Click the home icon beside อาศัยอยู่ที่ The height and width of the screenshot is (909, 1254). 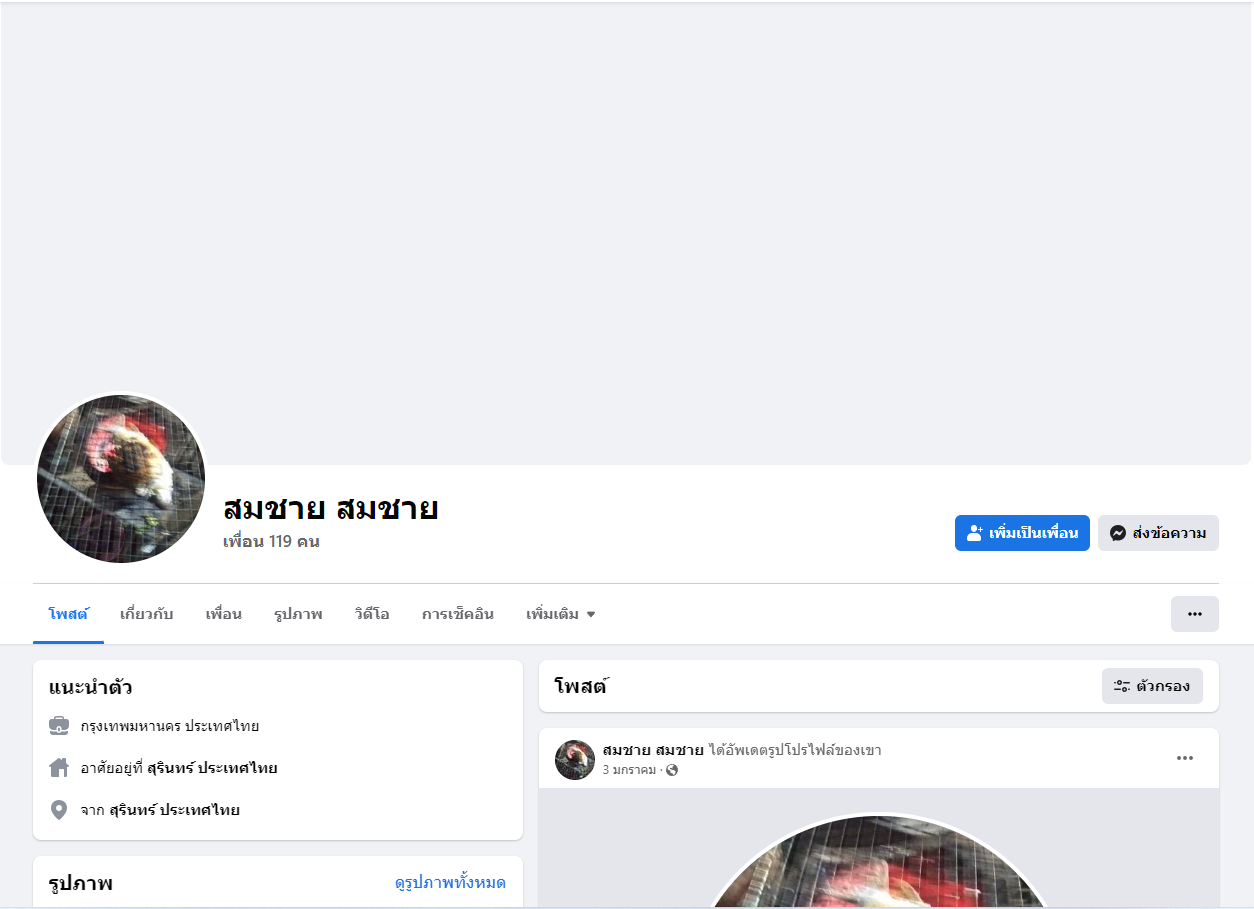[59, 768]
